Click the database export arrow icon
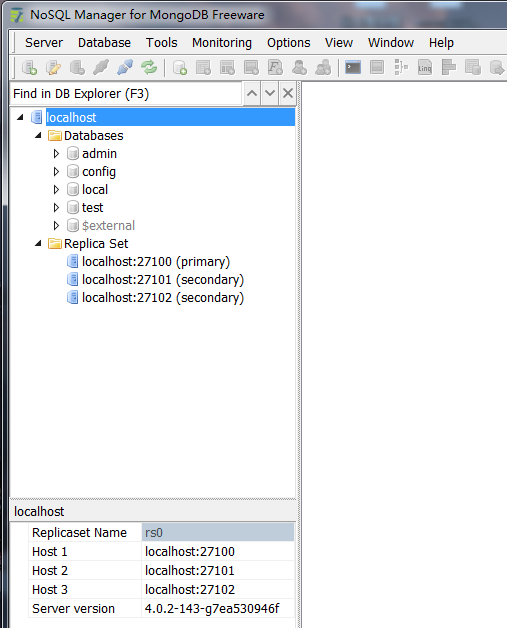 pos(497,67)
